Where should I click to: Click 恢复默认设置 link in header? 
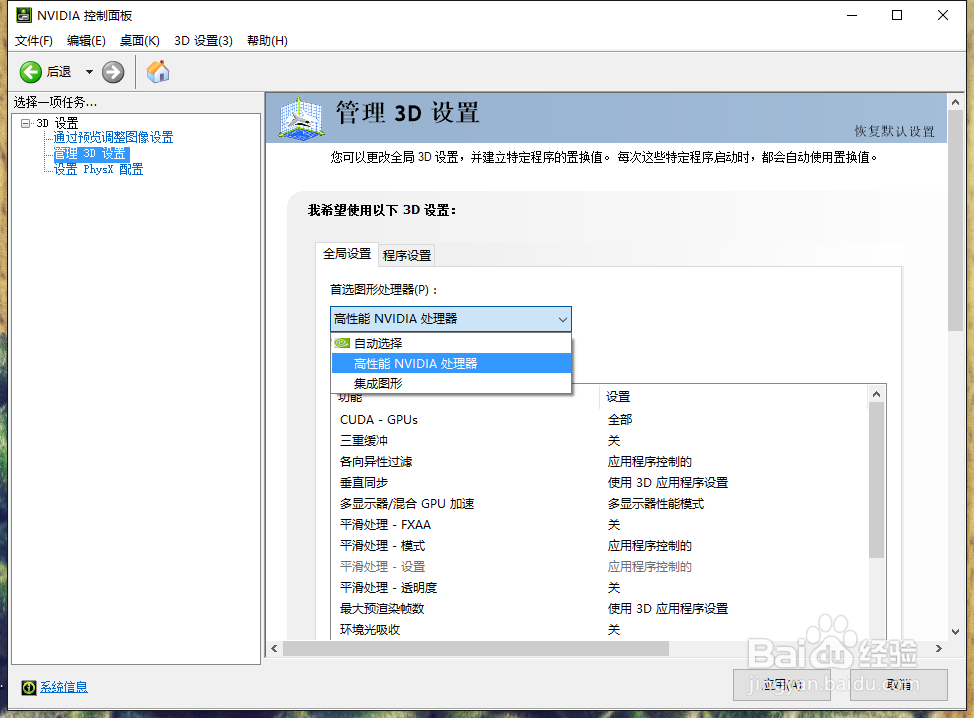[x=894, y=131]
